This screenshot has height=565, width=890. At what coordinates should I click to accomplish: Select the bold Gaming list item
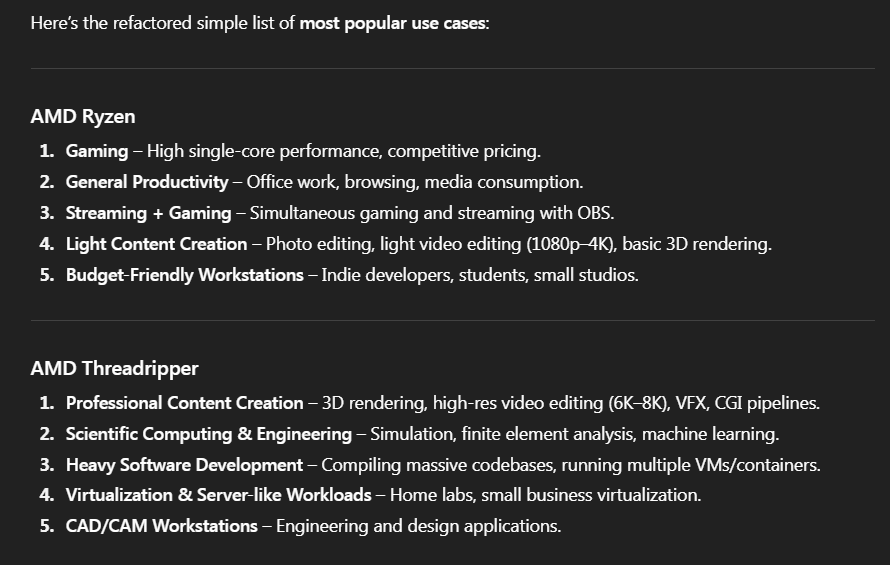(97, 151)
